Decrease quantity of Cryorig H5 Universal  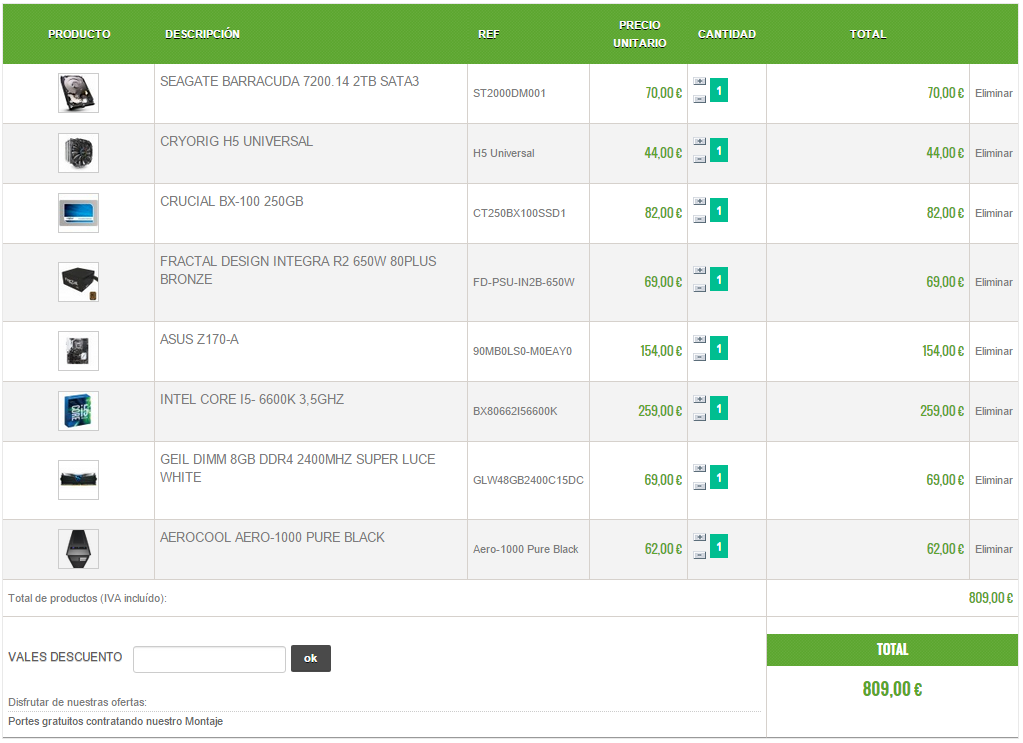point(699,159)
